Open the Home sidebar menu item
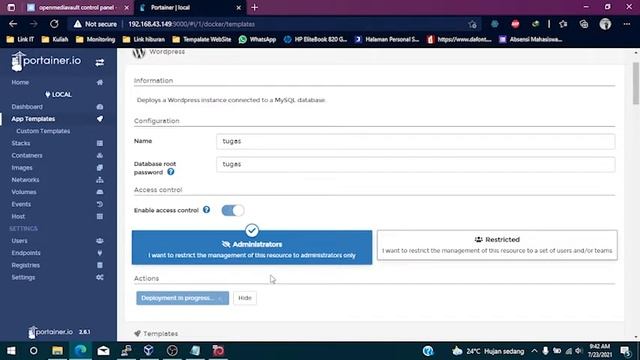The image size is (640, 360). [x=20, y=82]
